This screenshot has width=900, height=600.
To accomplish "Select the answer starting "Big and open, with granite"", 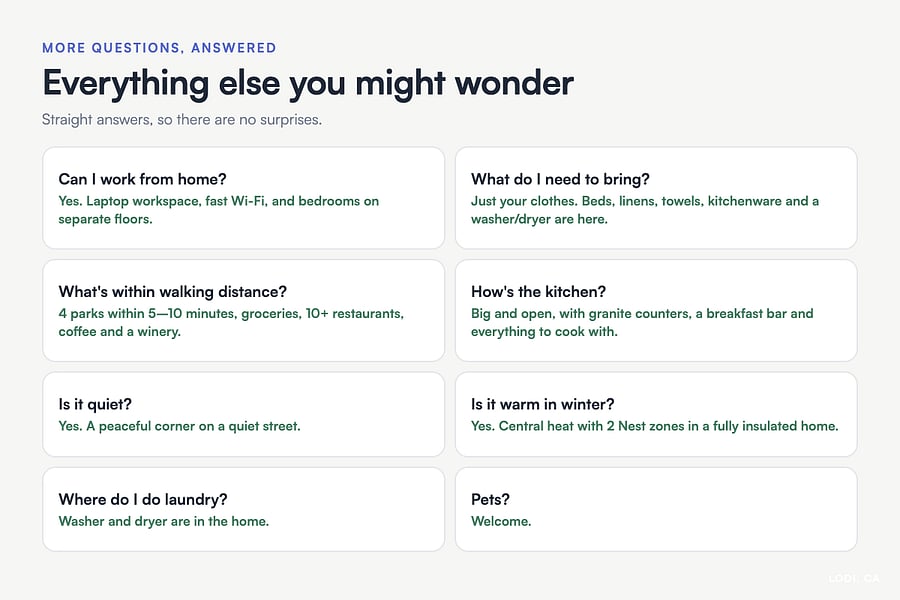I will click(x=642, y=323).
